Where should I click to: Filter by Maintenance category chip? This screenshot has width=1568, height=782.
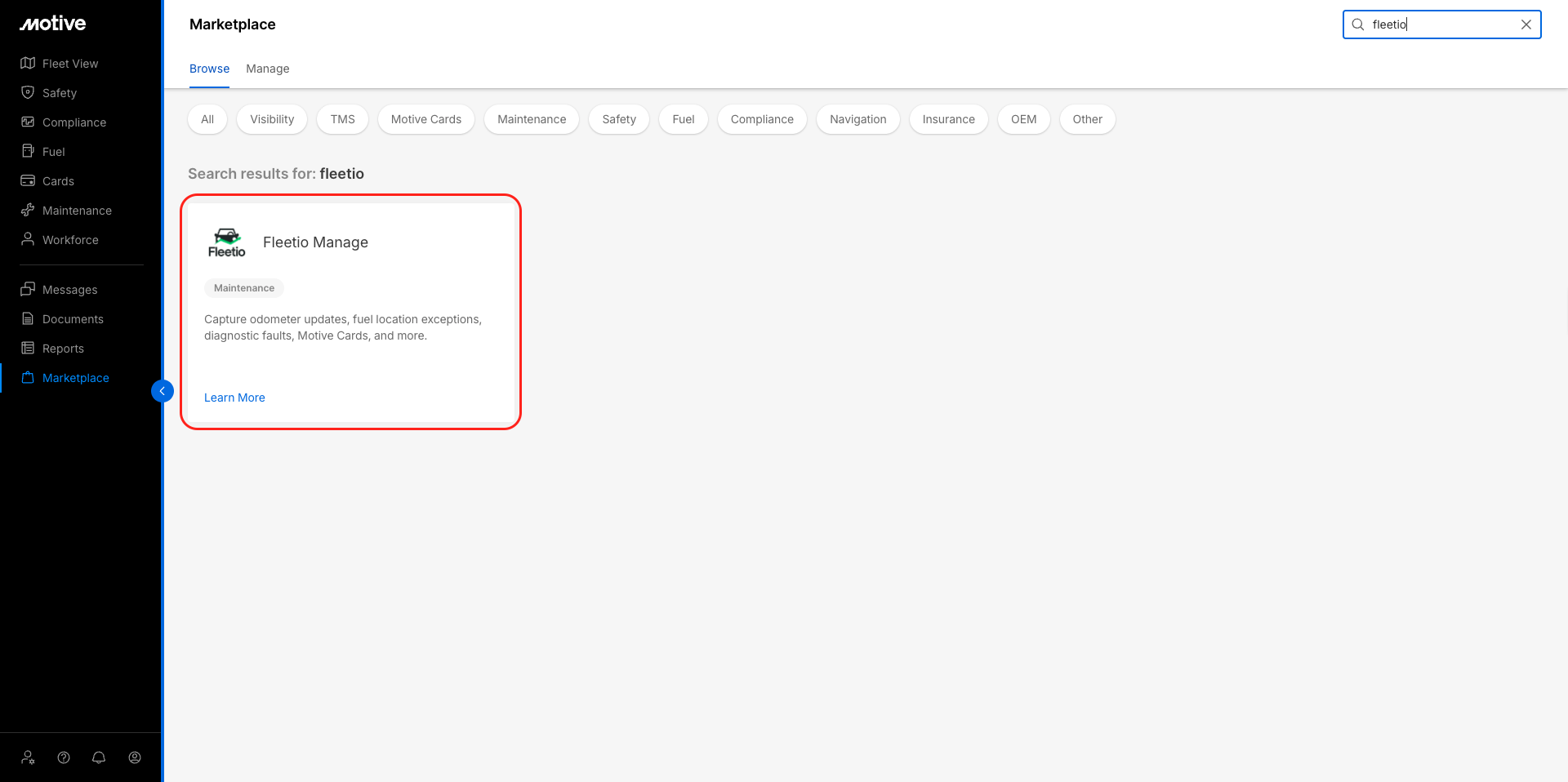532,119
